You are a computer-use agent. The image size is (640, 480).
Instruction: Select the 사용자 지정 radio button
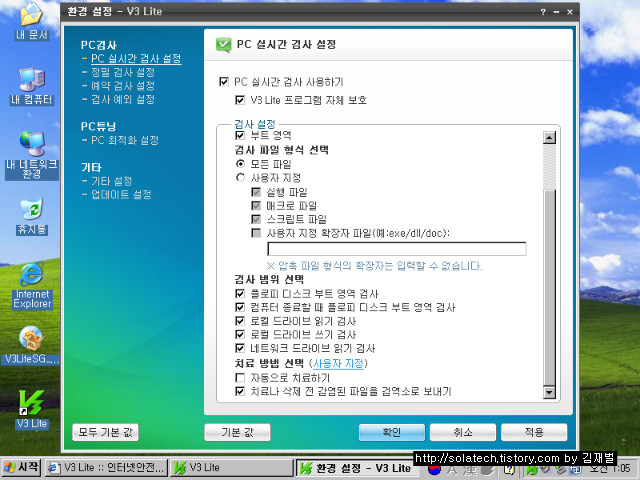[240, 178]
